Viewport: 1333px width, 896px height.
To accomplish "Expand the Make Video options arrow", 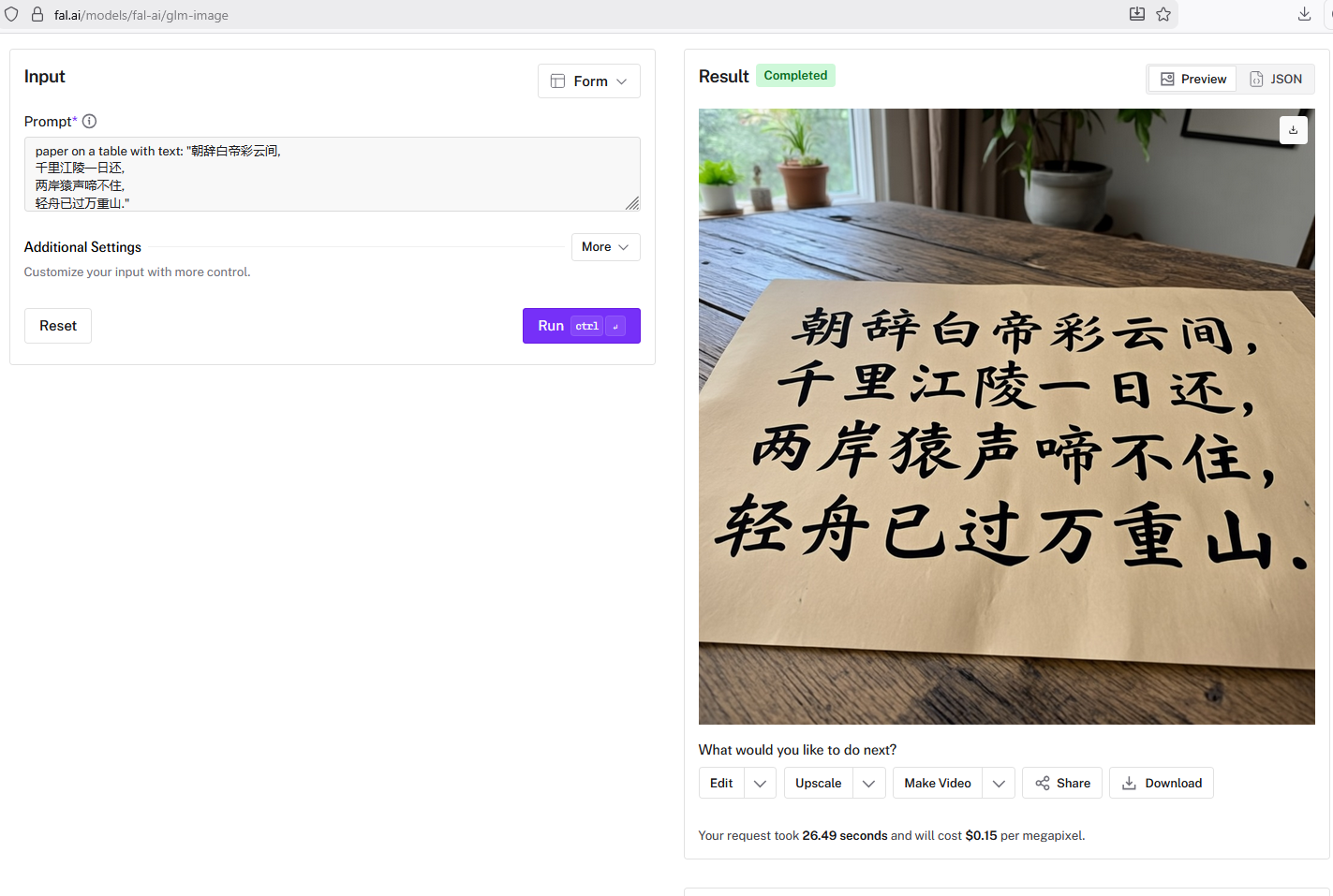I will [x=999, y=784].
